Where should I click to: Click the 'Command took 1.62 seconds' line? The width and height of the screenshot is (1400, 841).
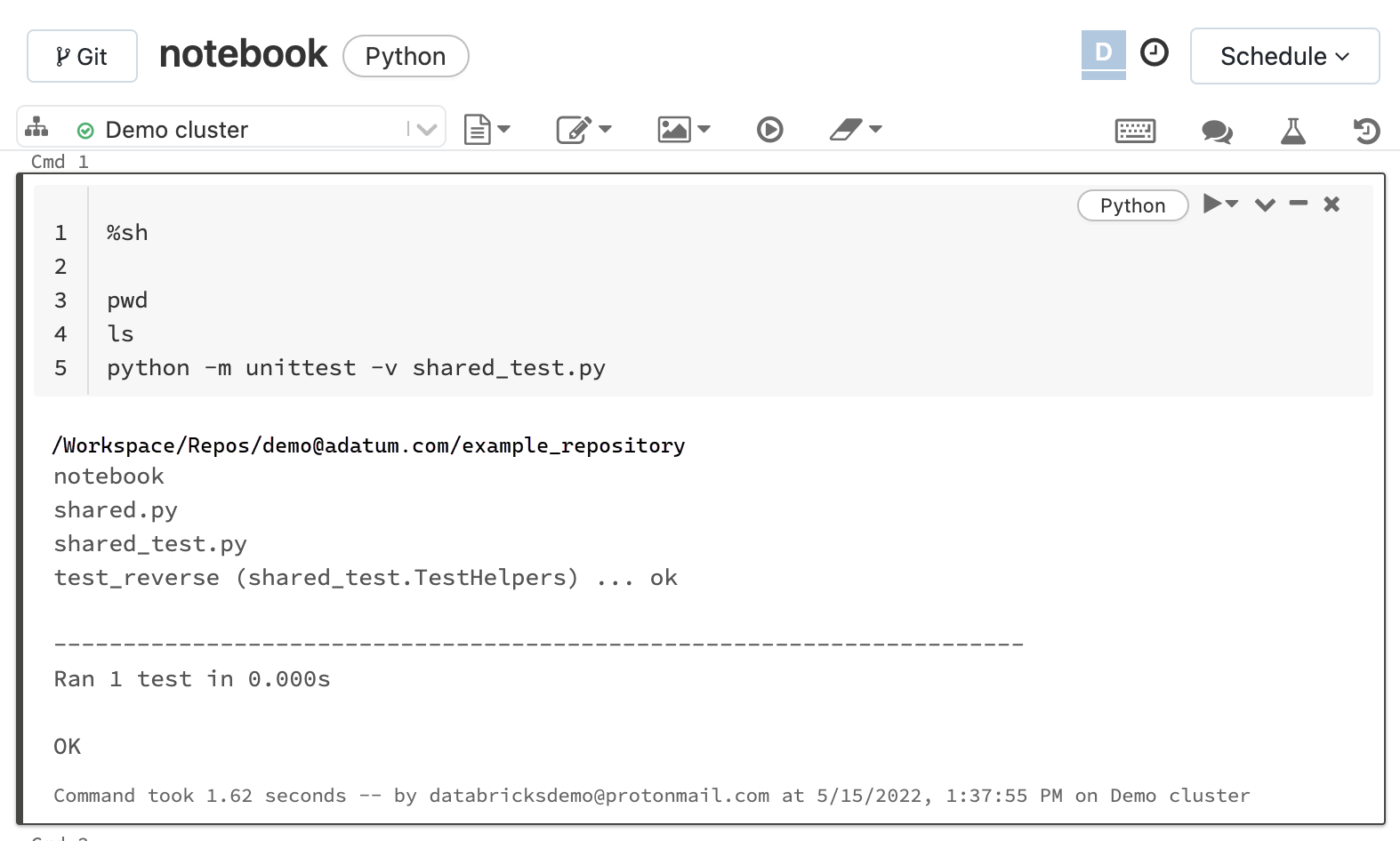pos(652,796)
